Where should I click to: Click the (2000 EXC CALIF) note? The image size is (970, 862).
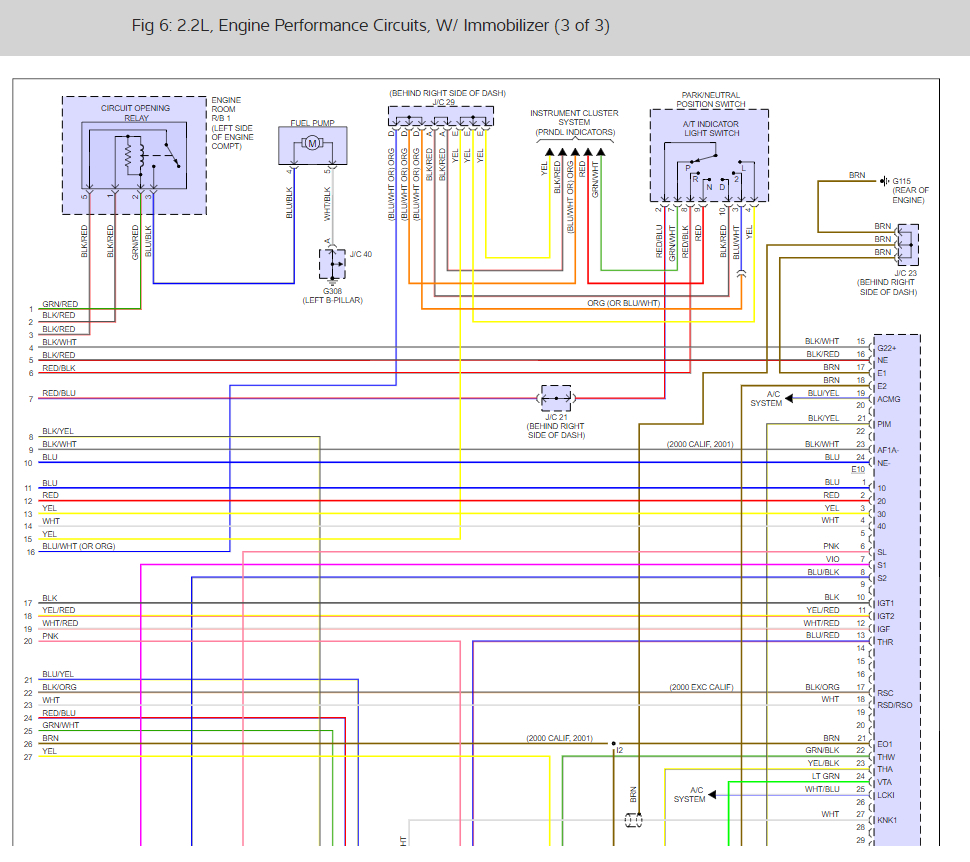(x=701, y=687)
